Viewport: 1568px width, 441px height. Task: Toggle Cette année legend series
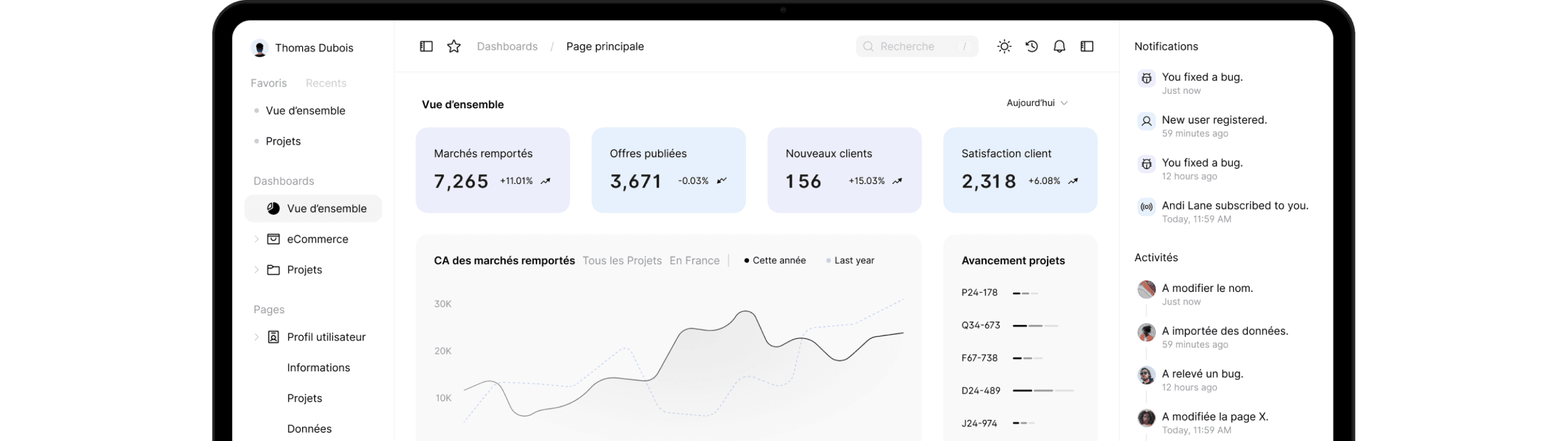(775, 261)
